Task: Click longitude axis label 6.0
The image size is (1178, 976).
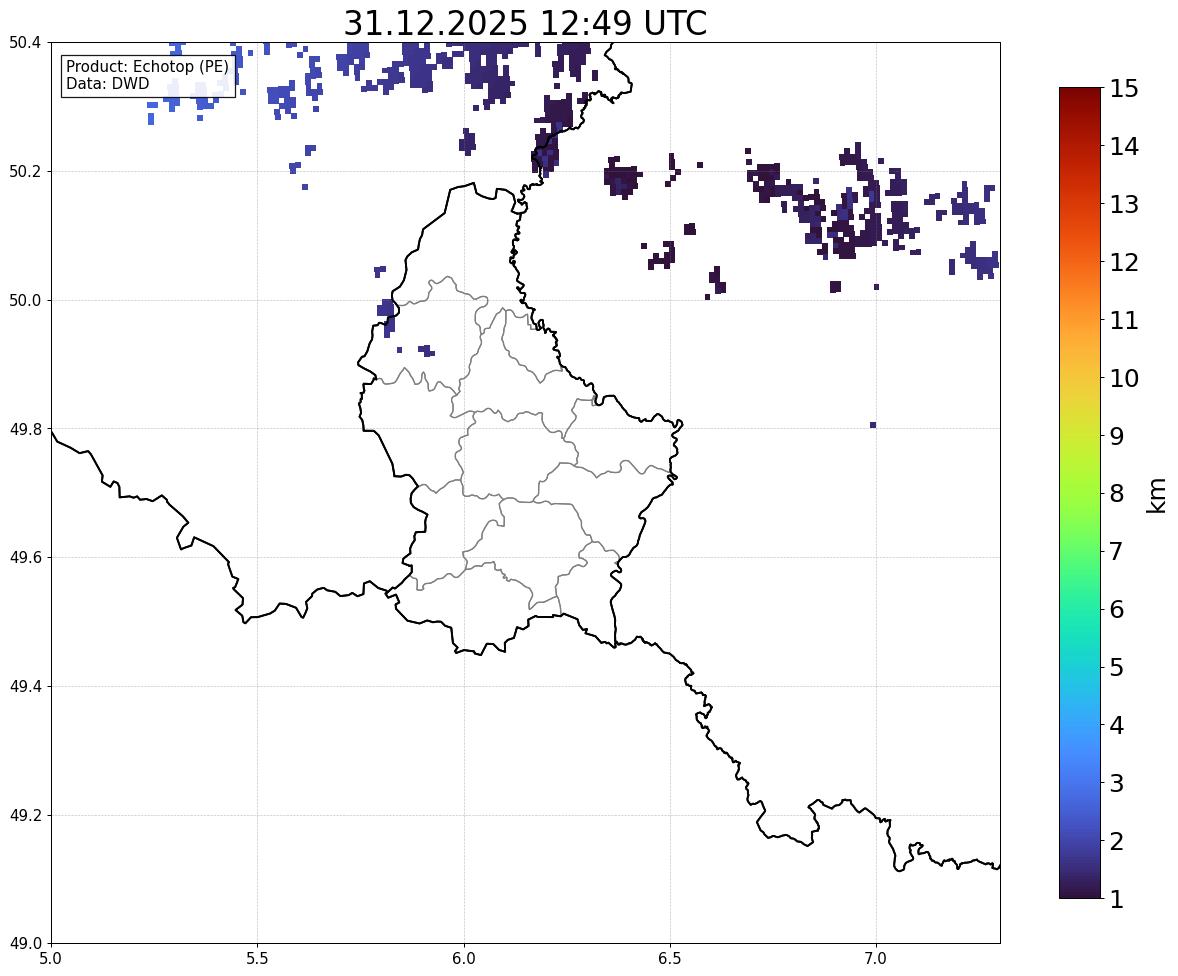Action: click(464, 959)
